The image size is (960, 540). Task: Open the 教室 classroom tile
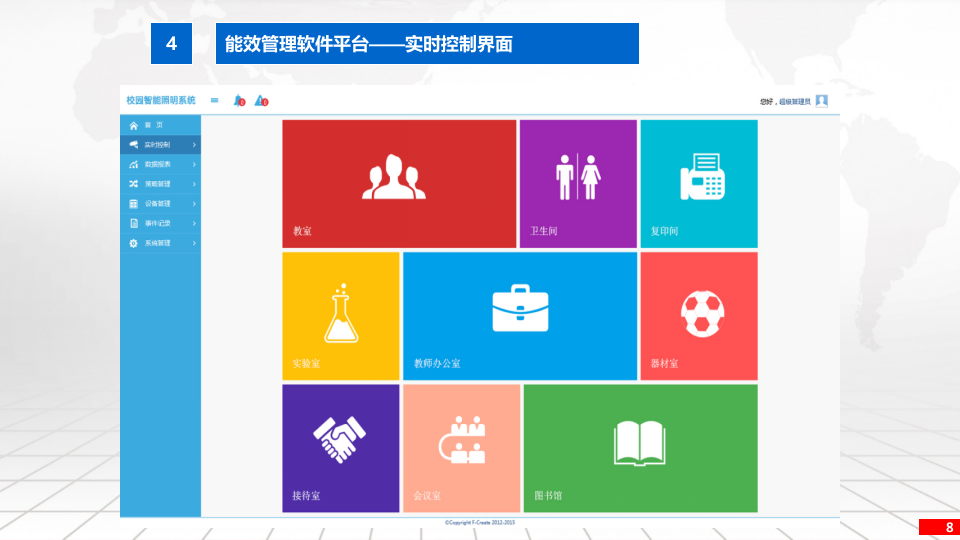click(399, 184)
